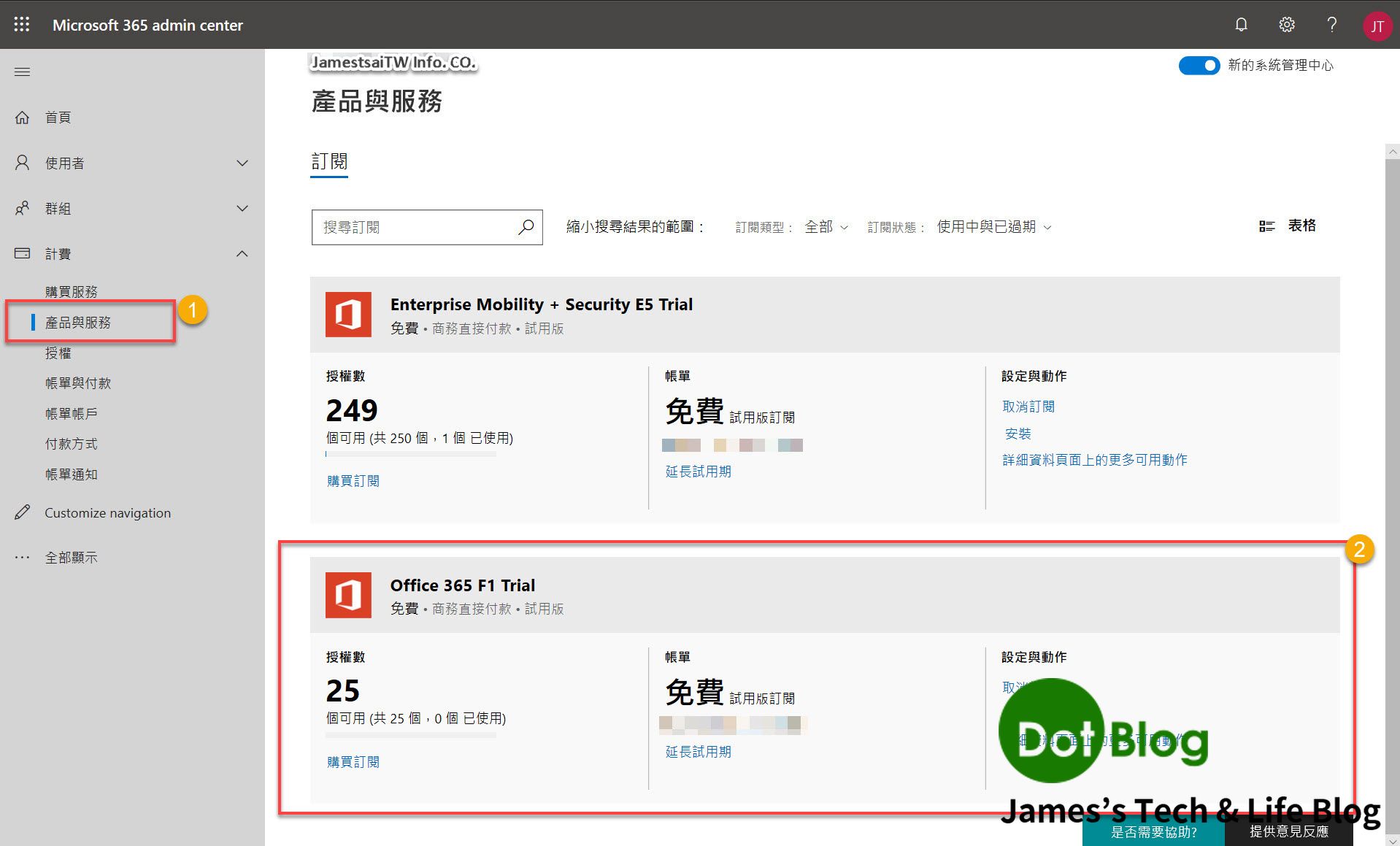1400x846 pixels.
Task: Open the 訂閱類型 全部 dropdown
Action: tap(826, 227)
